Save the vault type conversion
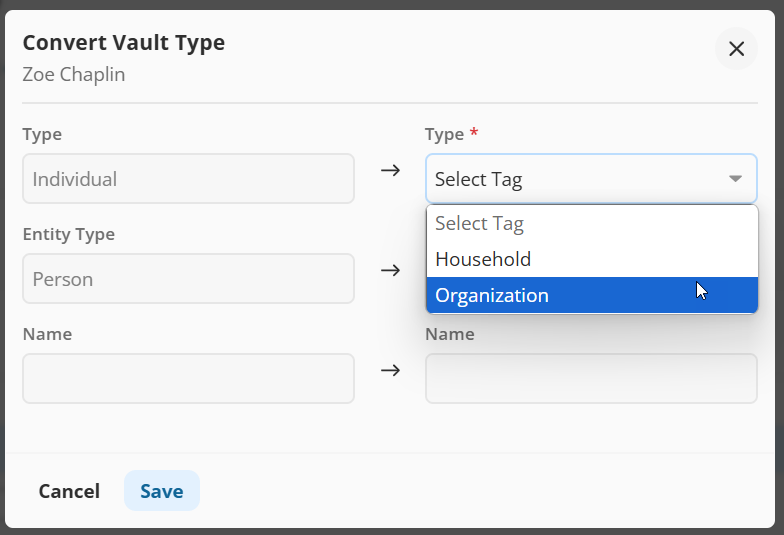This screenshot has width=784, height=535. (x=162, y=491)
